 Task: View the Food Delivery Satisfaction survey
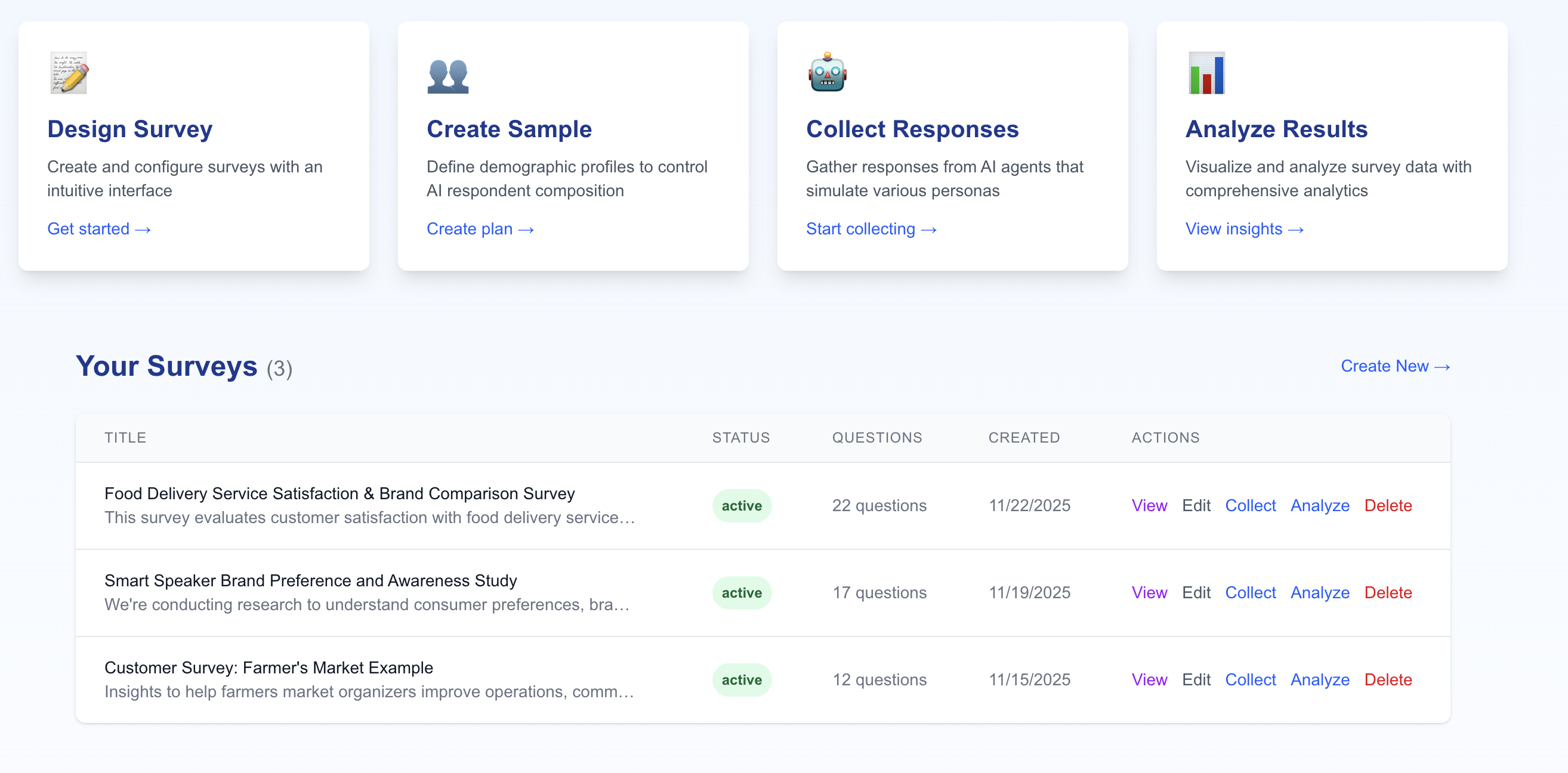(x=1149, y=505)
